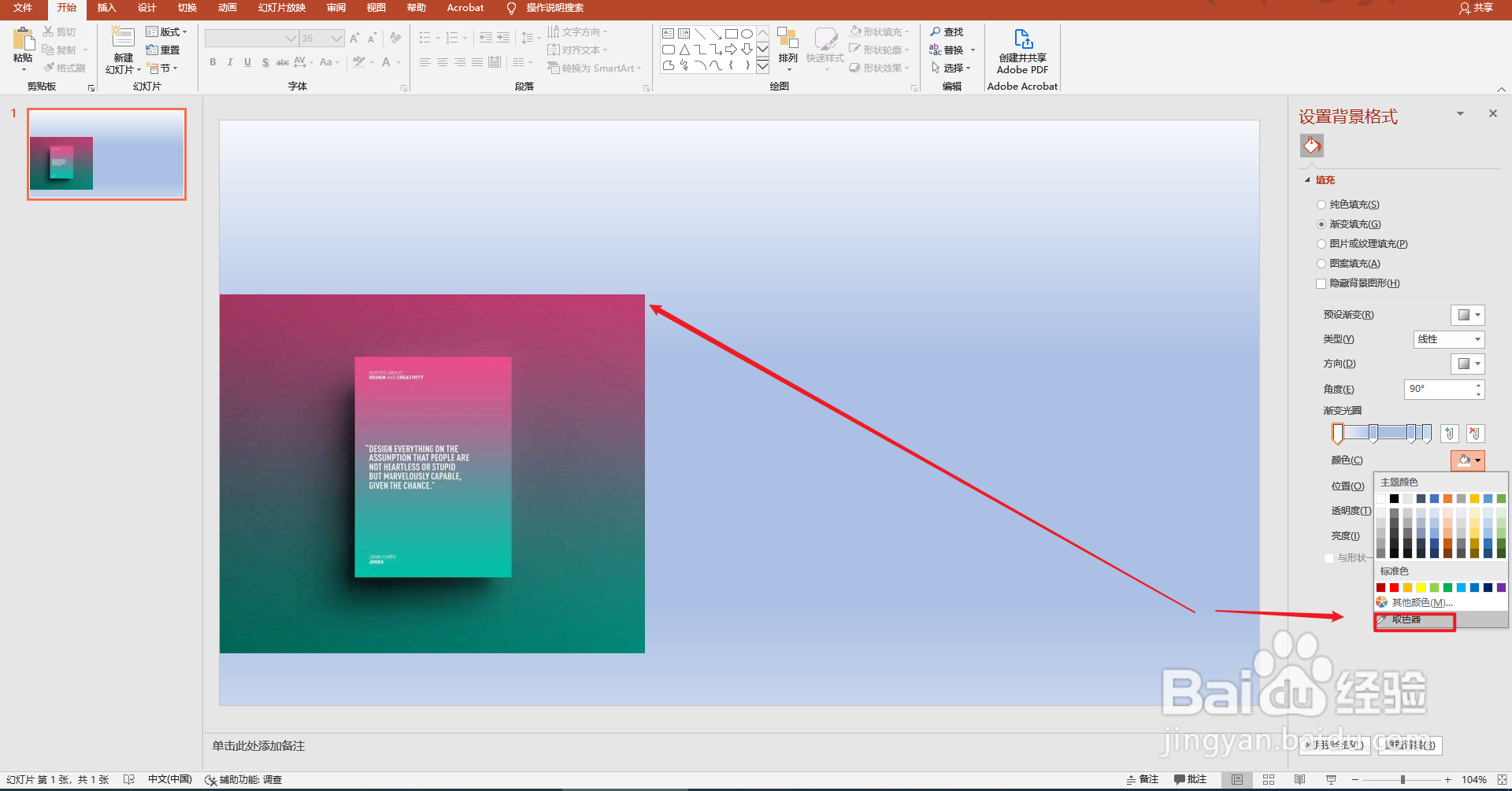Image resolution: width=1512 pixels, height=791 pixels.
Task: Switch to the Acrobat tab
Action: pyautogui.click(x=465, y=8)
